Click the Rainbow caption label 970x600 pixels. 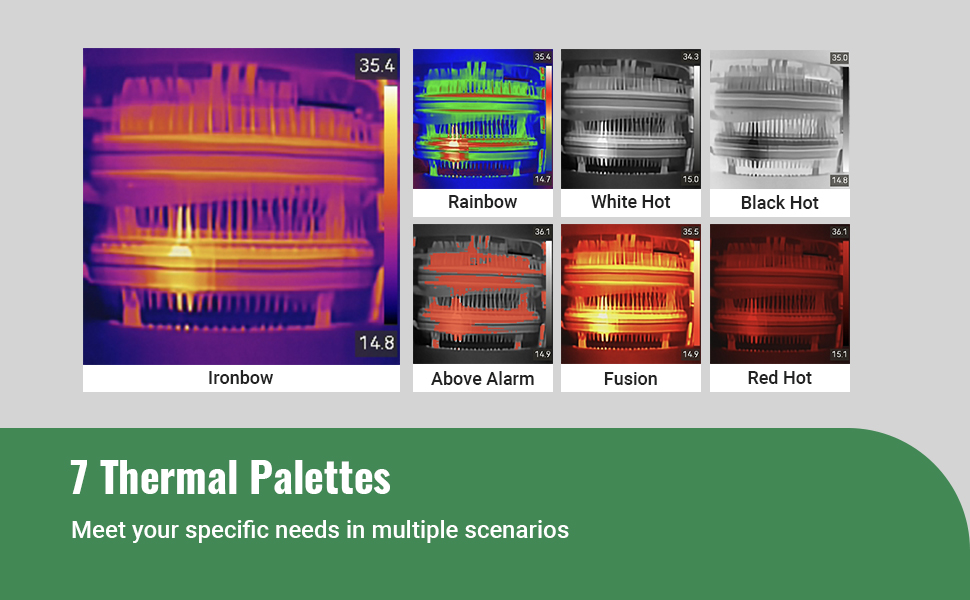[x=482, y=202]
